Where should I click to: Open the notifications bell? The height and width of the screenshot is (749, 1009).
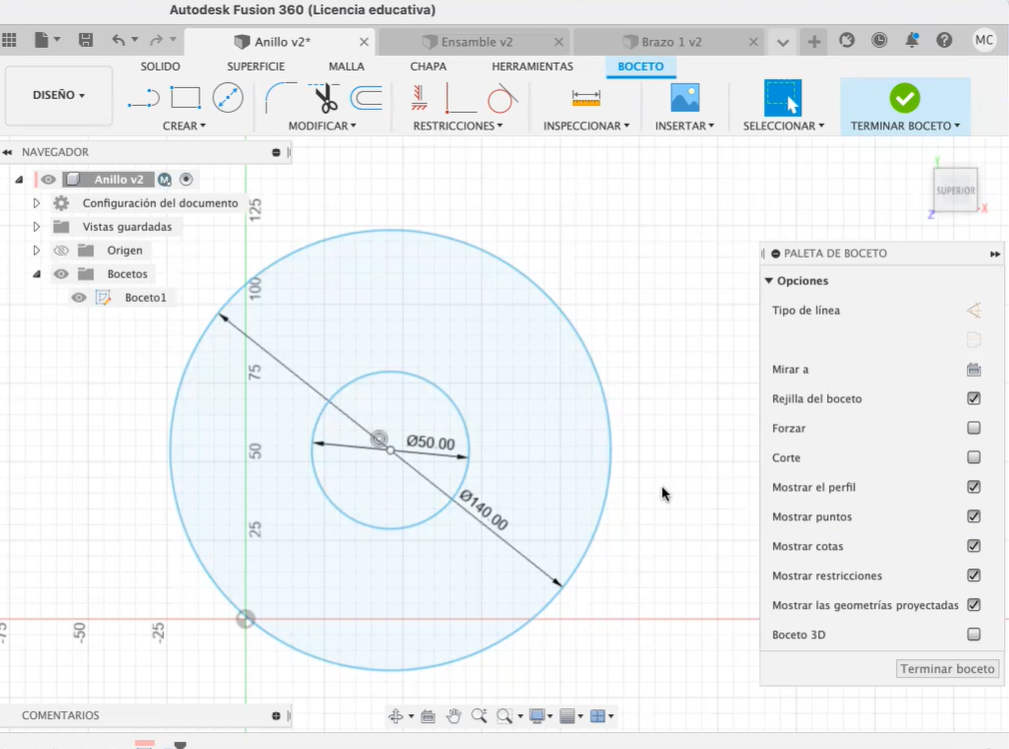912,41
